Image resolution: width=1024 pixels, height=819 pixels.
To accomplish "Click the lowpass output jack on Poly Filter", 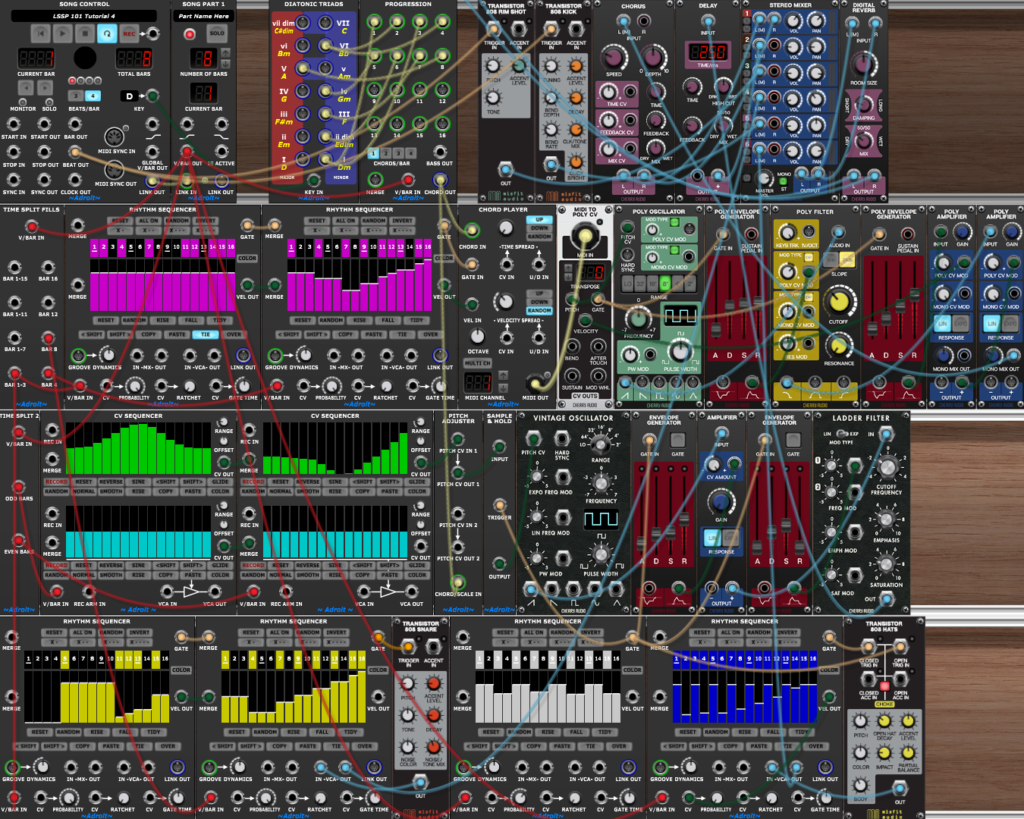I will point(787,383).
